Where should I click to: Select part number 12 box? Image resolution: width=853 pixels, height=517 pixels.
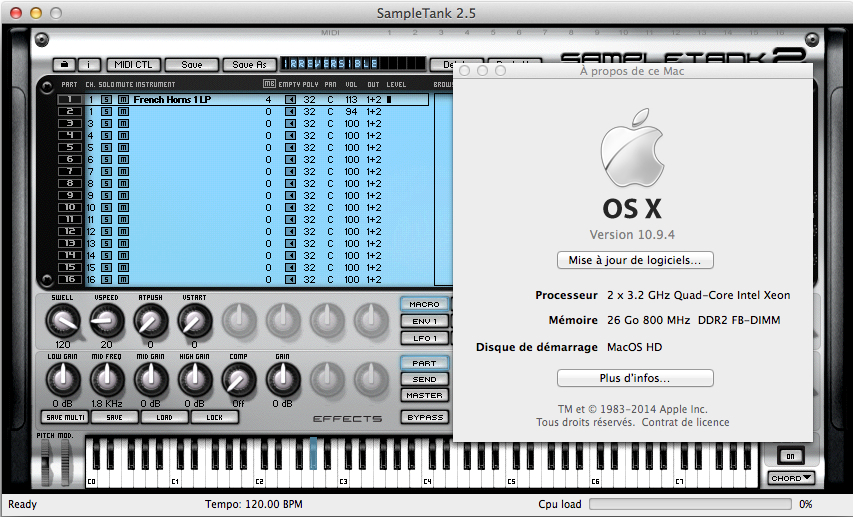click(70, 231)
